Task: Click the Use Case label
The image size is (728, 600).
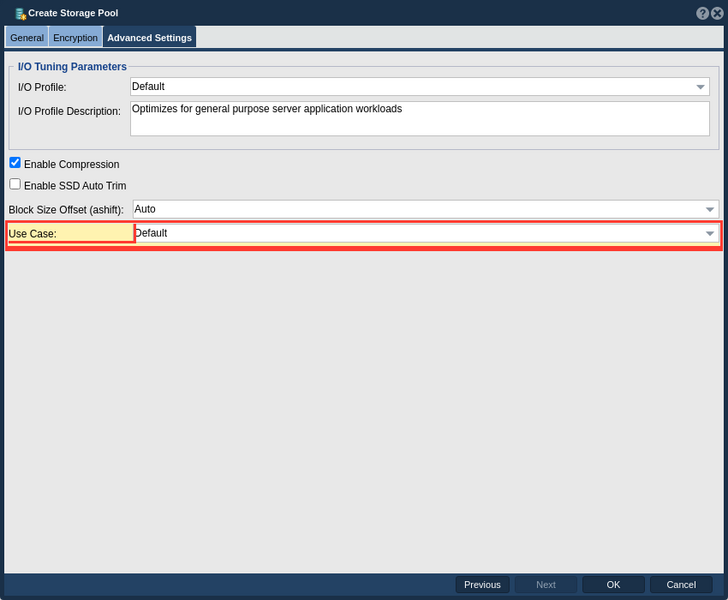Action: point(32,234)
